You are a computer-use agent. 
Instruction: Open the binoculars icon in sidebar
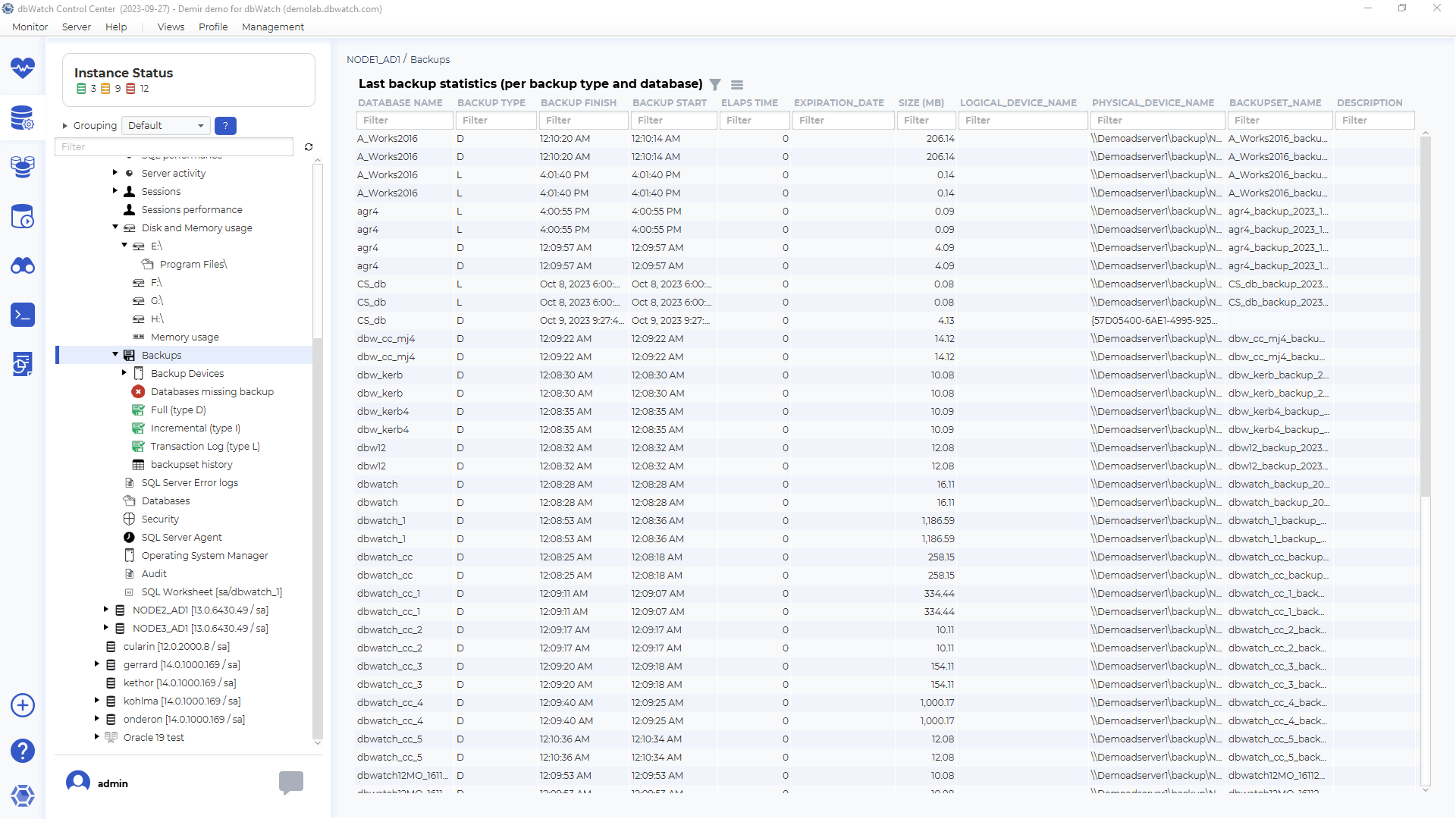coord(23,266)
